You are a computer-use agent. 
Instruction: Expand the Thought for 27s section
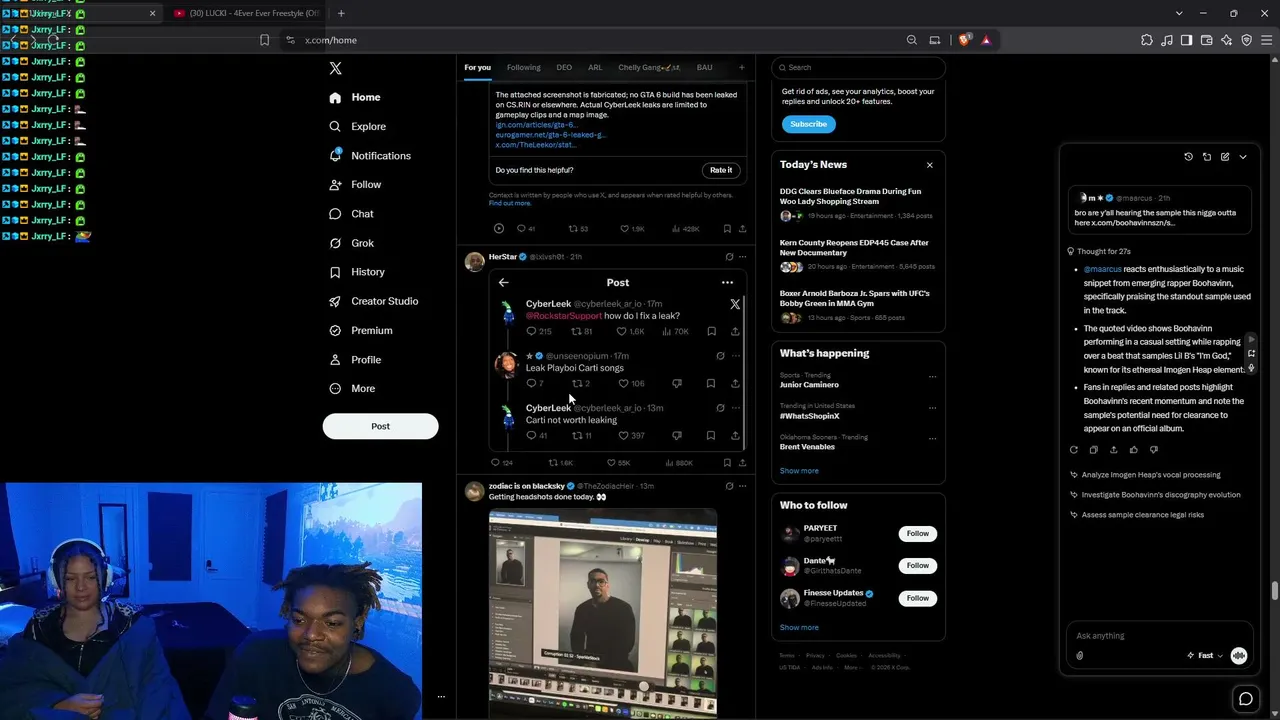[x=1099, y=251]
